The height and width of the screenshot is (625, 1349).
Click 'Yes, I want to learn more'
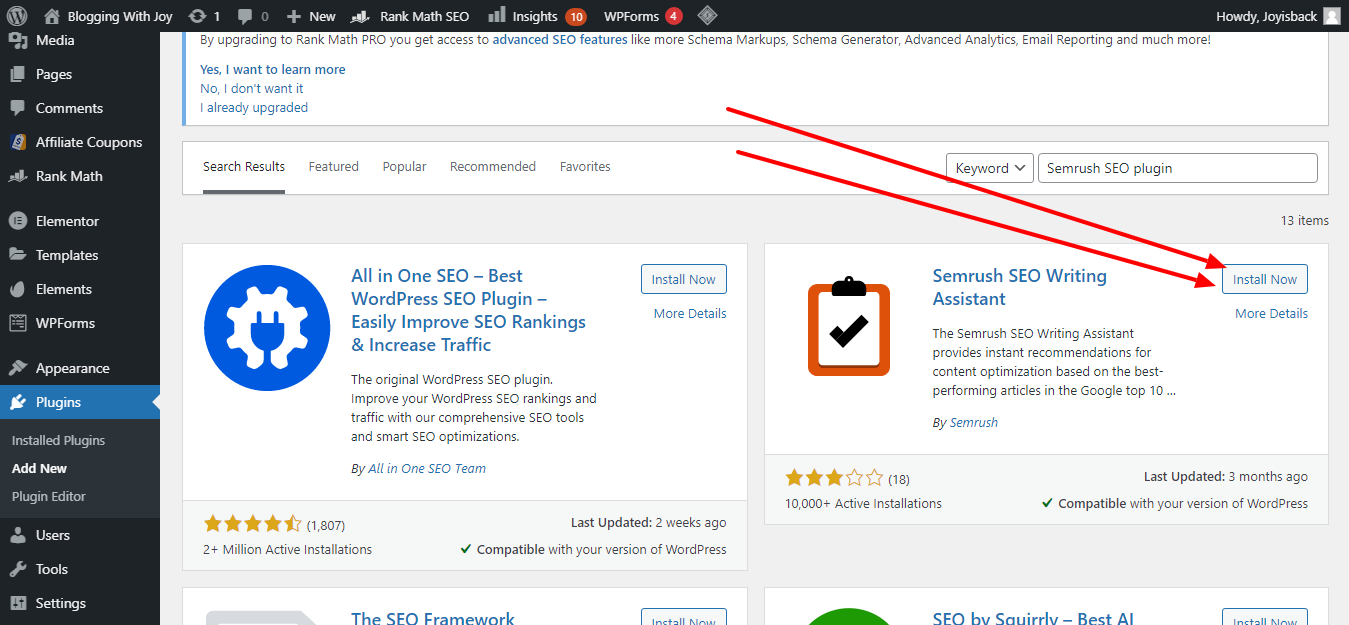(x=272, y=69)
